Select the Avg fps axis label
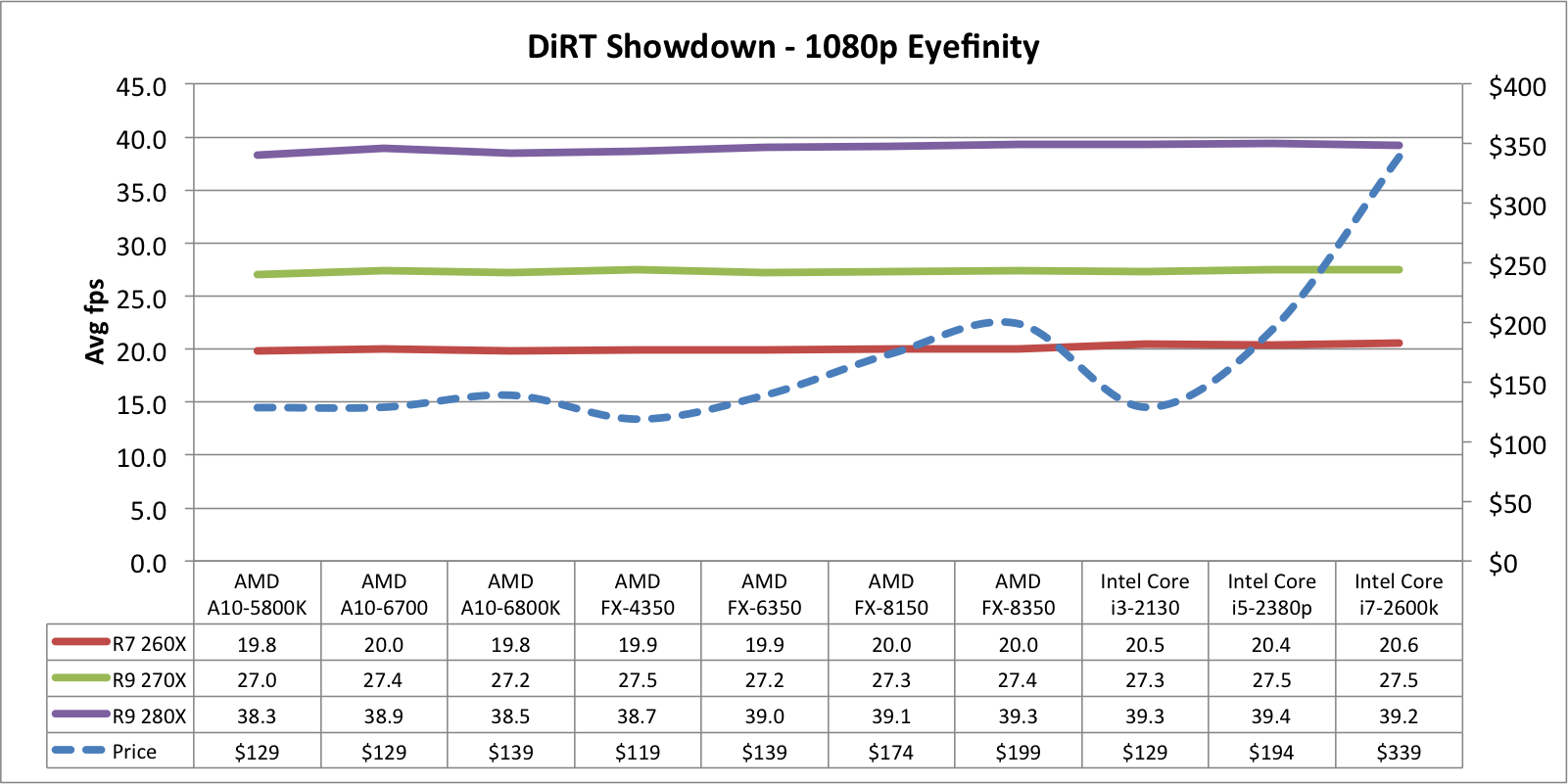The image size is (1568, 784). 95,322
